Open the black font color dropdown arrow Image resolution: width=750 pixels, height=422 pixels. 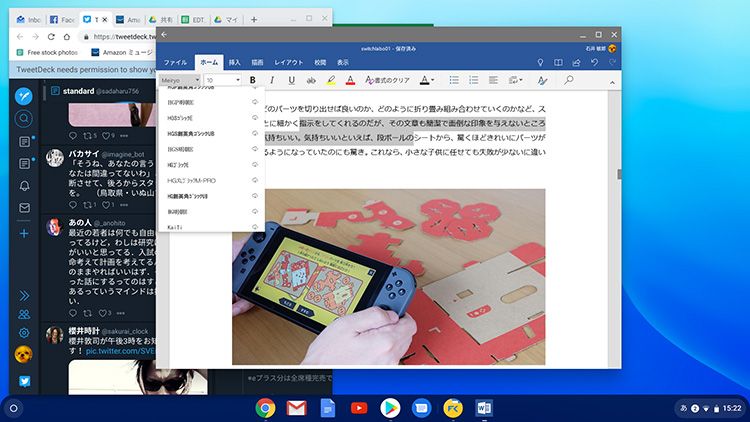pyautogui.click(x=432, y=80)
